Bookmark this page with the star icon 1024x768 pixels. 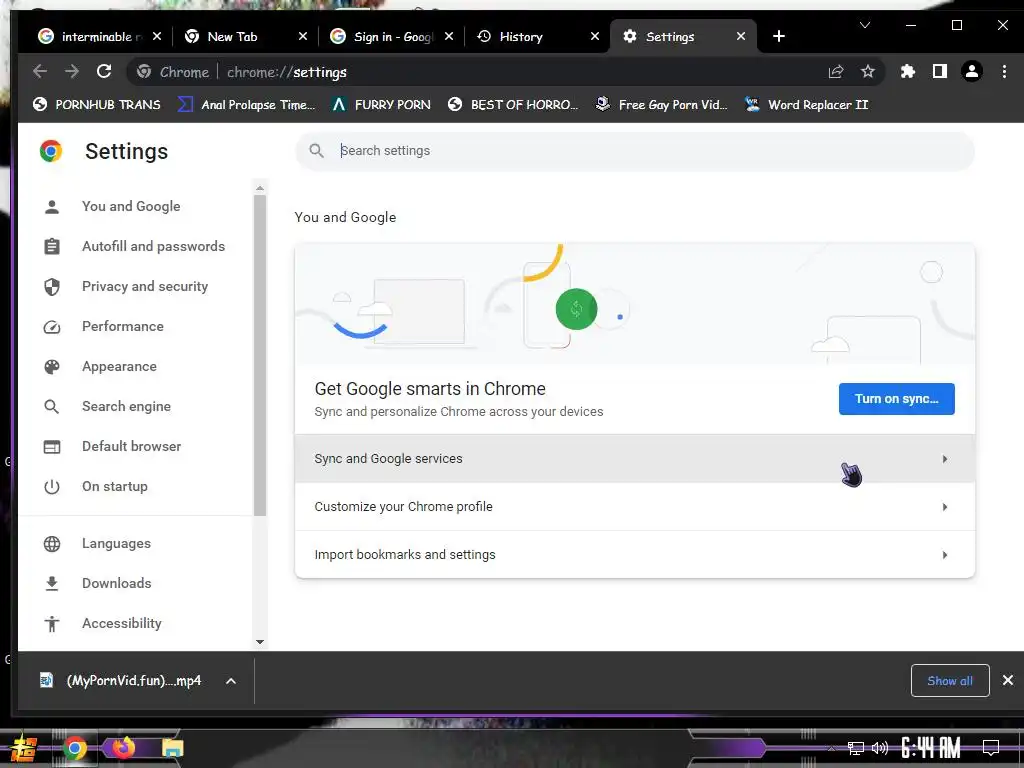coord(867,71)
